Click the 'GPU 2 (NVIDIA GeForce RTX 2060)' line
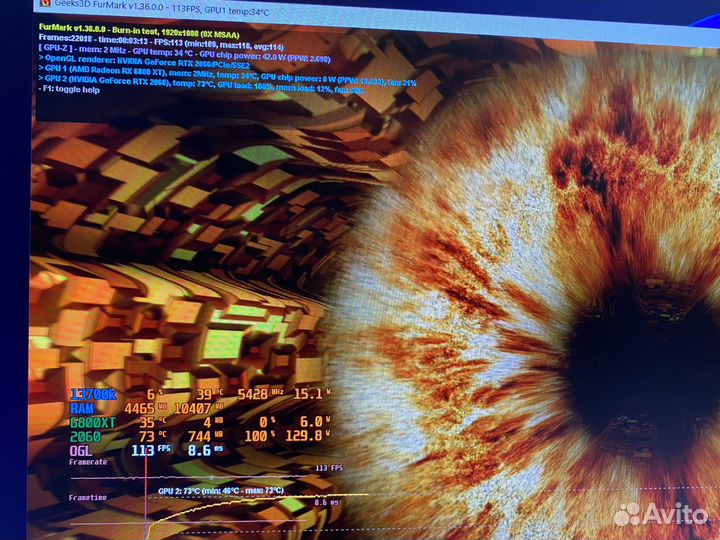This screenshot has width=720, height=540. (201, 84)
